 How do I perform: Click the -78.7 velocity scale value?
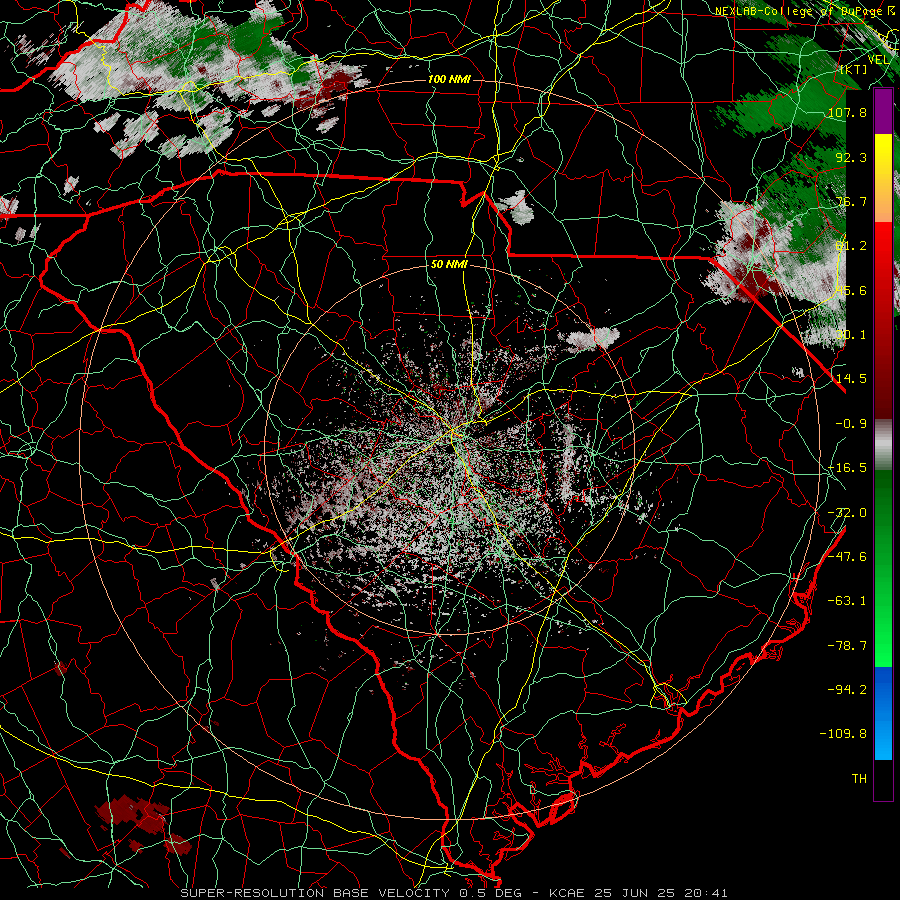pyautogui.click(x=847, y=646)
